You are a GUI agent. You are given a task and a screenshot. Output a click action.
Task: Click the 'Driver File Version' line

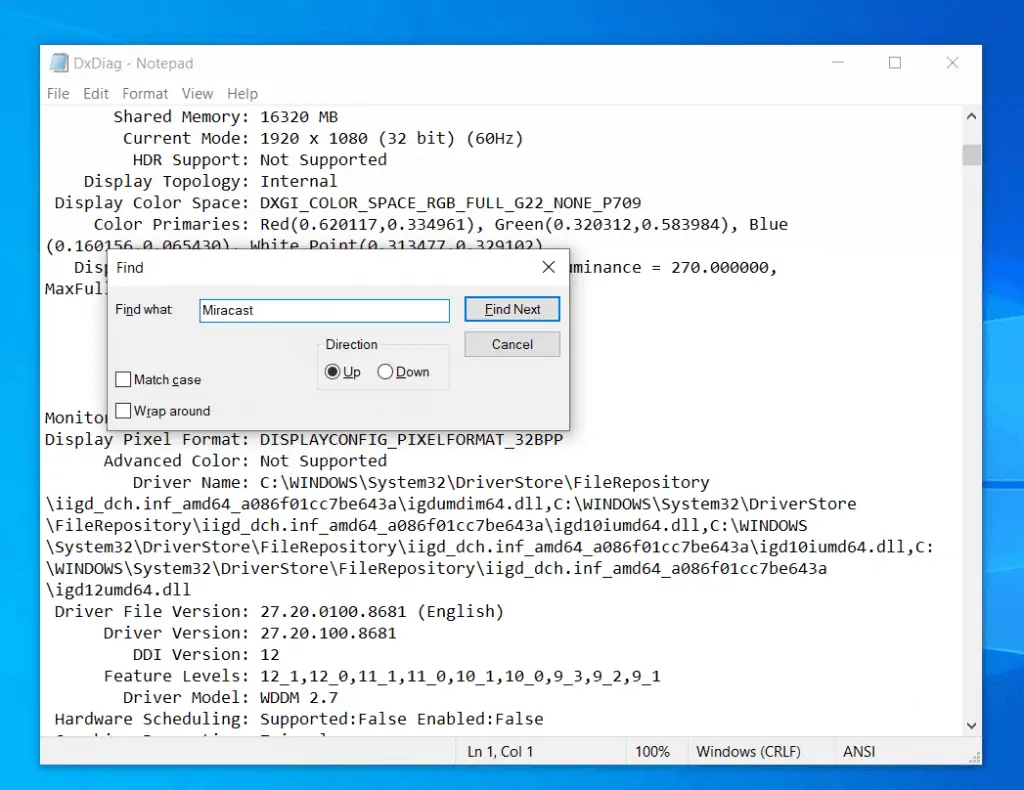click(279, 612)
